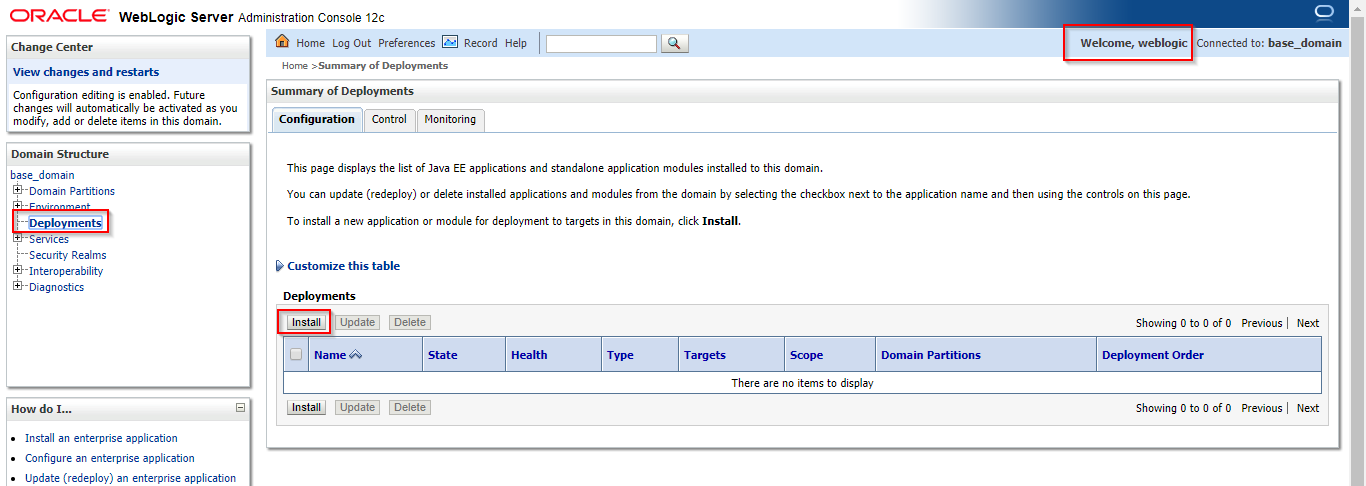Screen dimensions: 1366x486
Task: Click the State column header
Action: (442, 355)
